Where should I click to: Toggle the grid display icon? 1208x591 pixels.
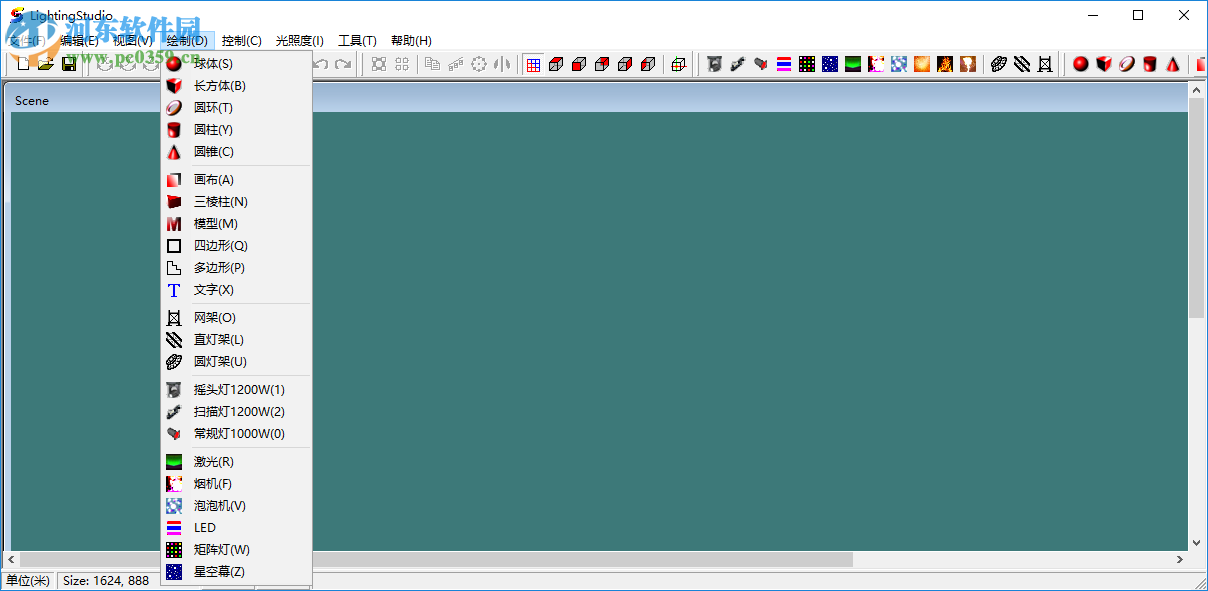(x=532, y=63)
